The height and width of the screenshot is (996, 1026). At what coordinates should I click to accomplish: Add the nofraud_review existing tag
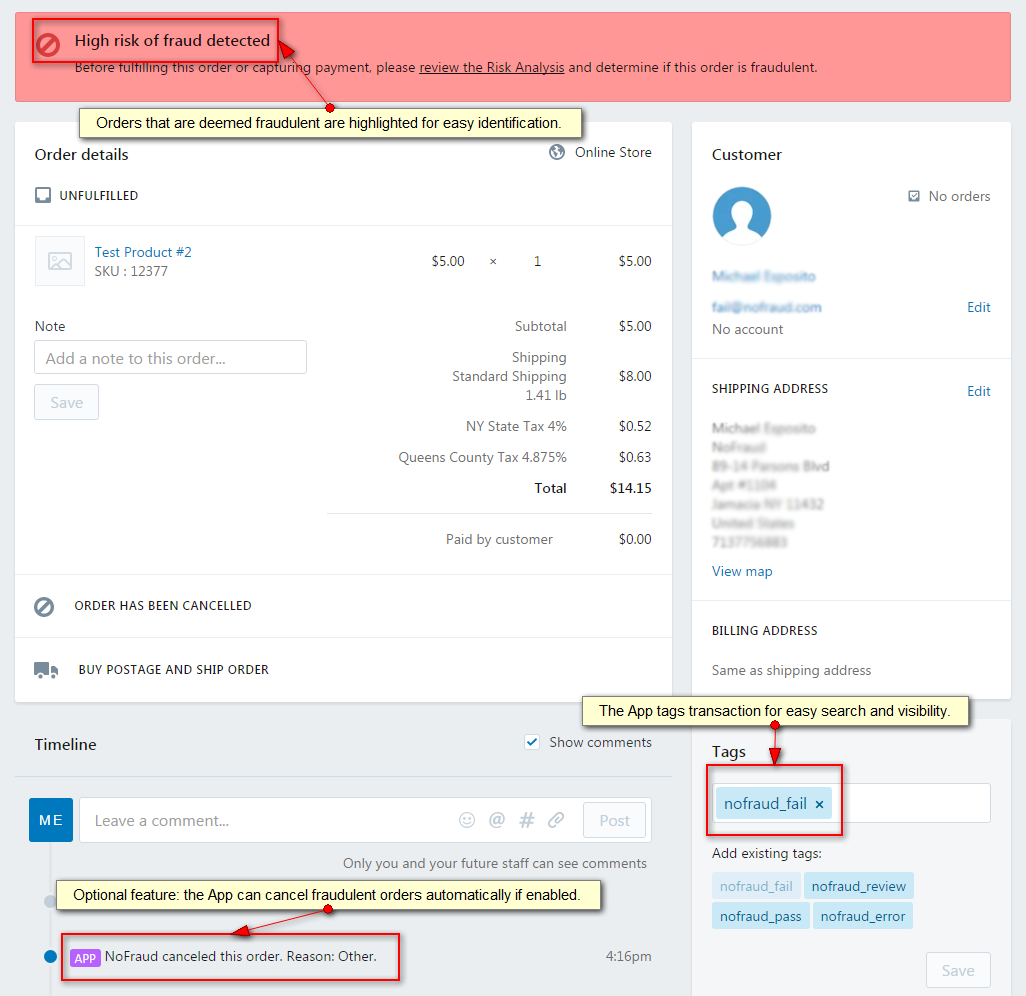point(859,885)
